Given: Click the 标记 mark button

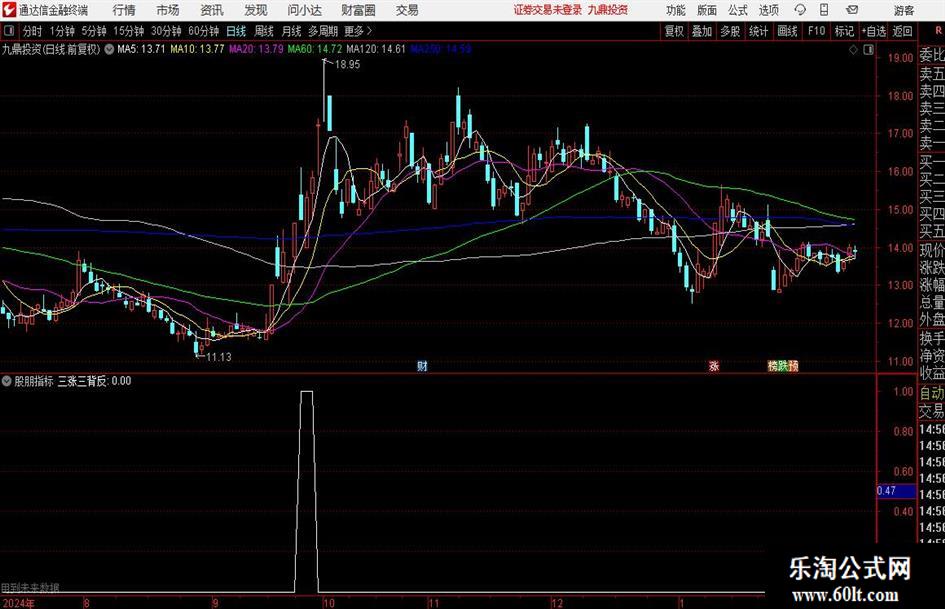Looking at the screenshot, I should [x=844, y=31].
